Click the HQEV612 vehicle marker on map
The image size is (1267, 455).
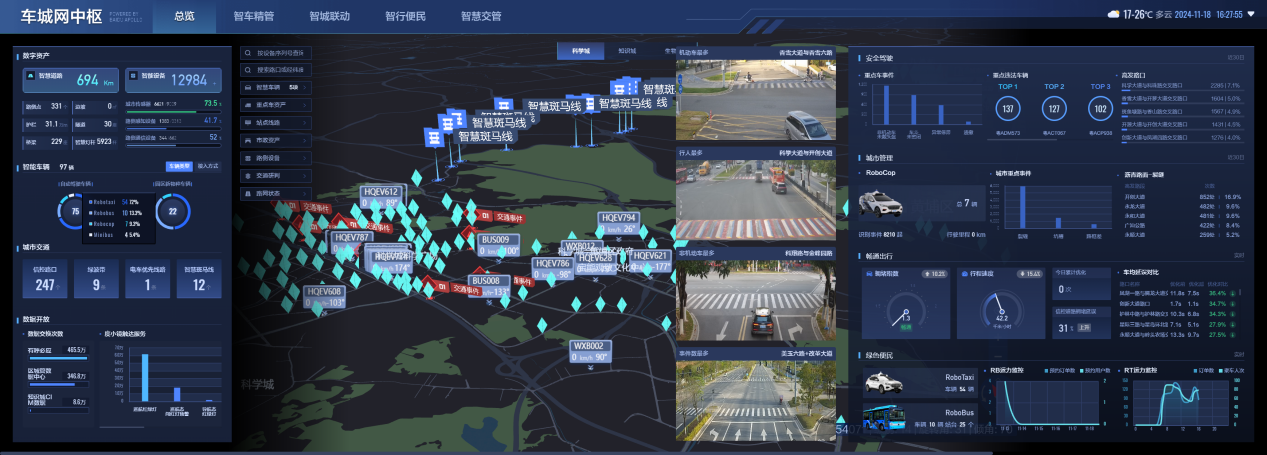click(380, 191)
